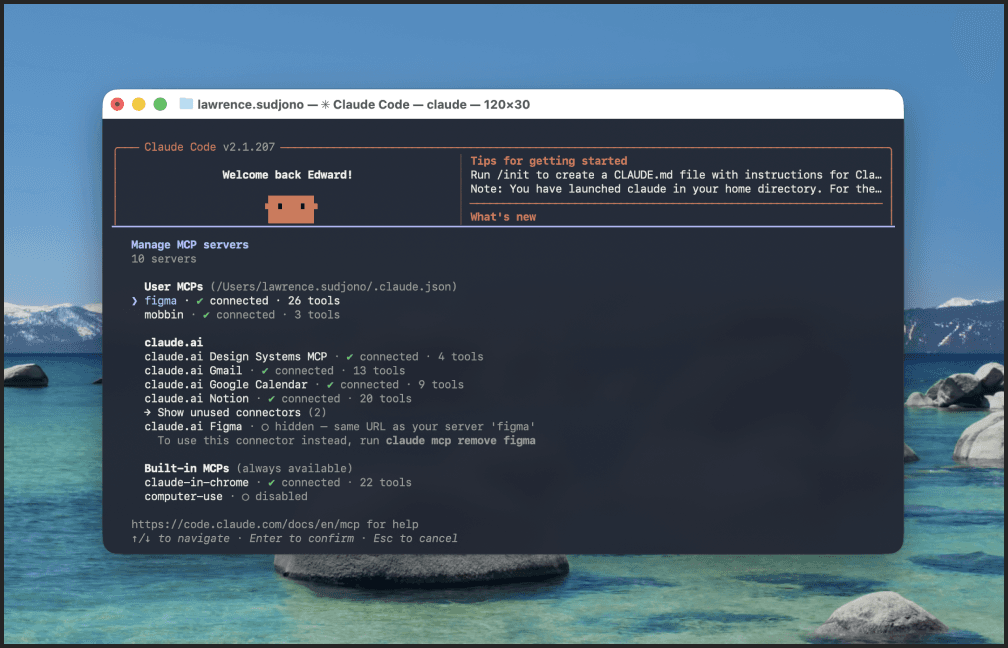The height and width of the screenshot is (648, 1008).
Task: Click the '/Users/lawrence.sudjono/.claude.json' path text
Action: 334,287
